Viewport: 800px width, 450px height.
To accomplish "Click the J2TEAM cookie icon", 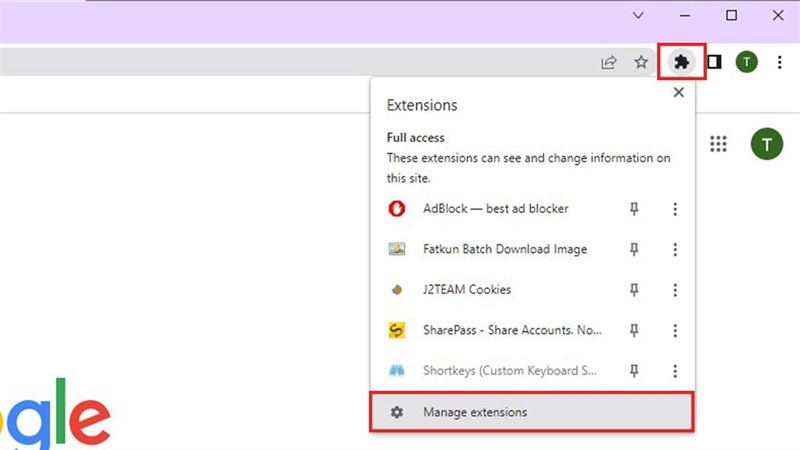I will pyautogui.click(x=397, y=290).
